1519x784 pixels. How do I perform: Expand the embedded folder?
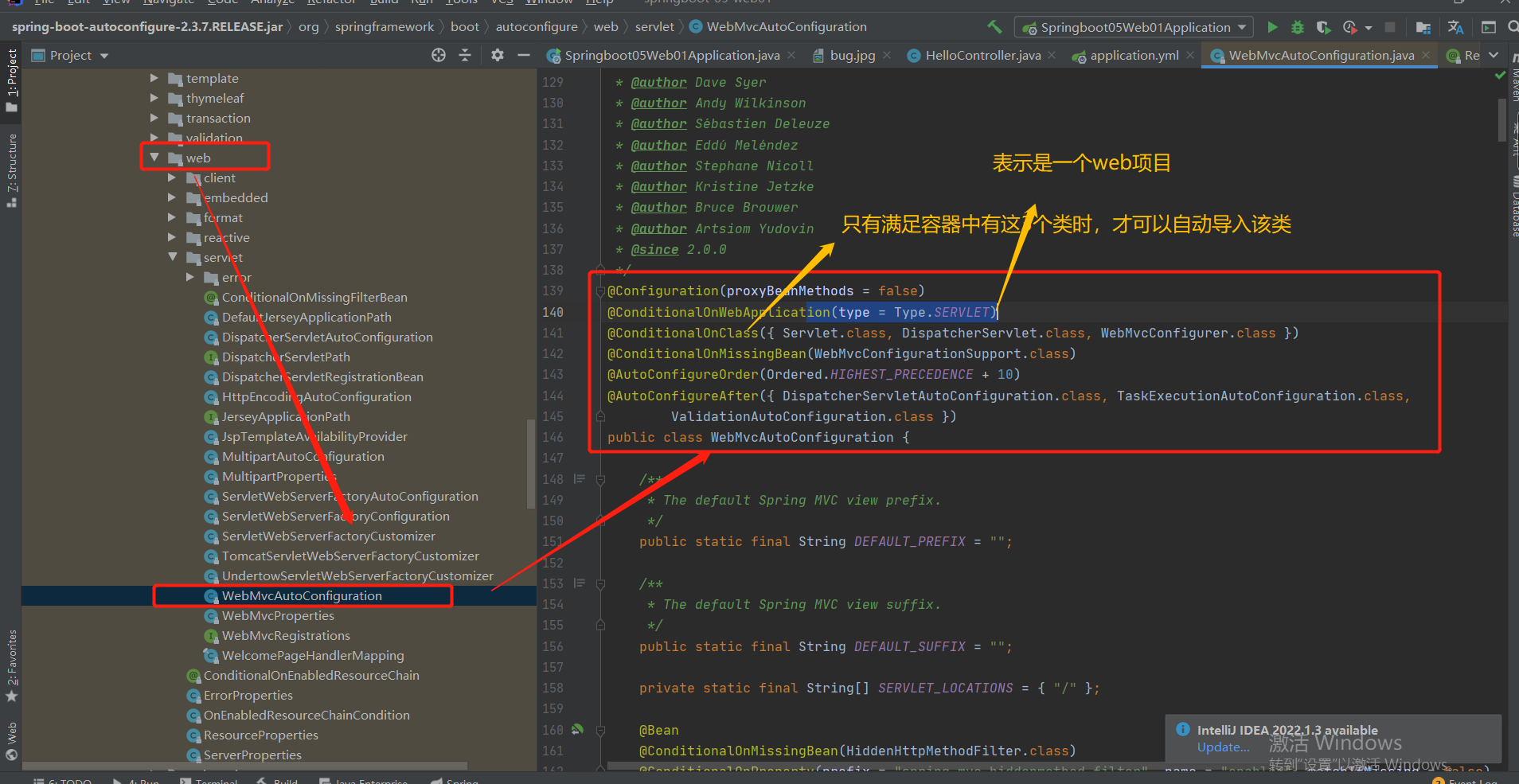pyautogui.click(x=172, y=197)
